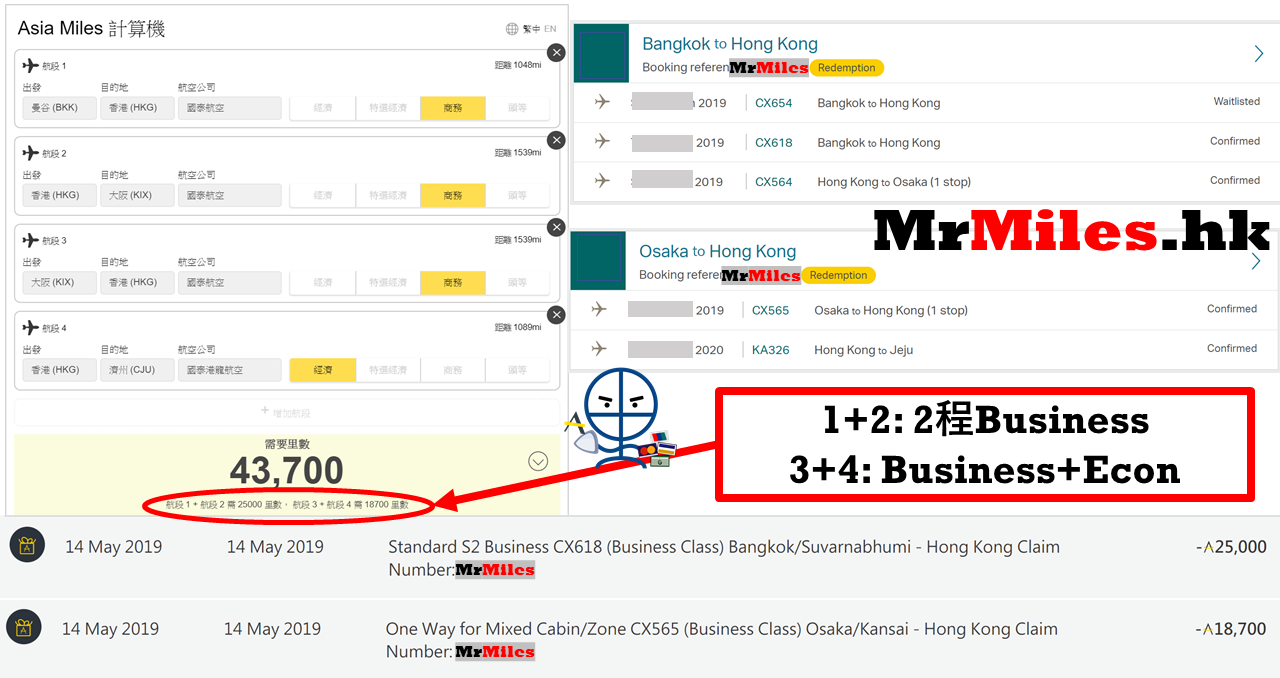Select 經濟 class for 航段 1
Viewport: 1280px width, 678px height.
(323, 108)
